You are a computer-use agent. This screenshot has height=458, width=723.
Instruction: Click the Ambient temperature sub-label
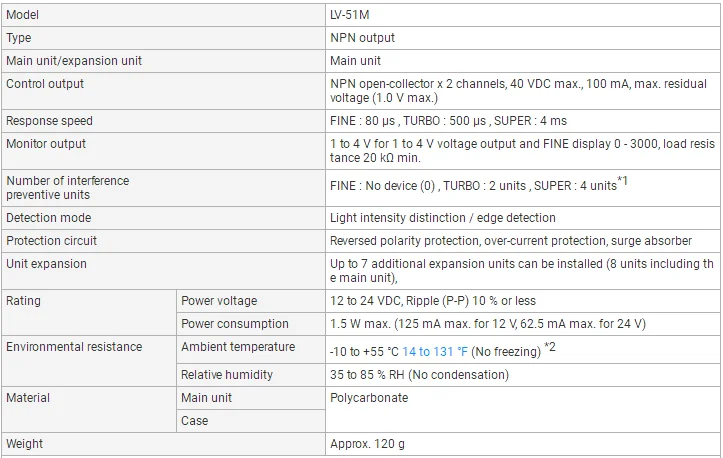(x=238, y=347)
